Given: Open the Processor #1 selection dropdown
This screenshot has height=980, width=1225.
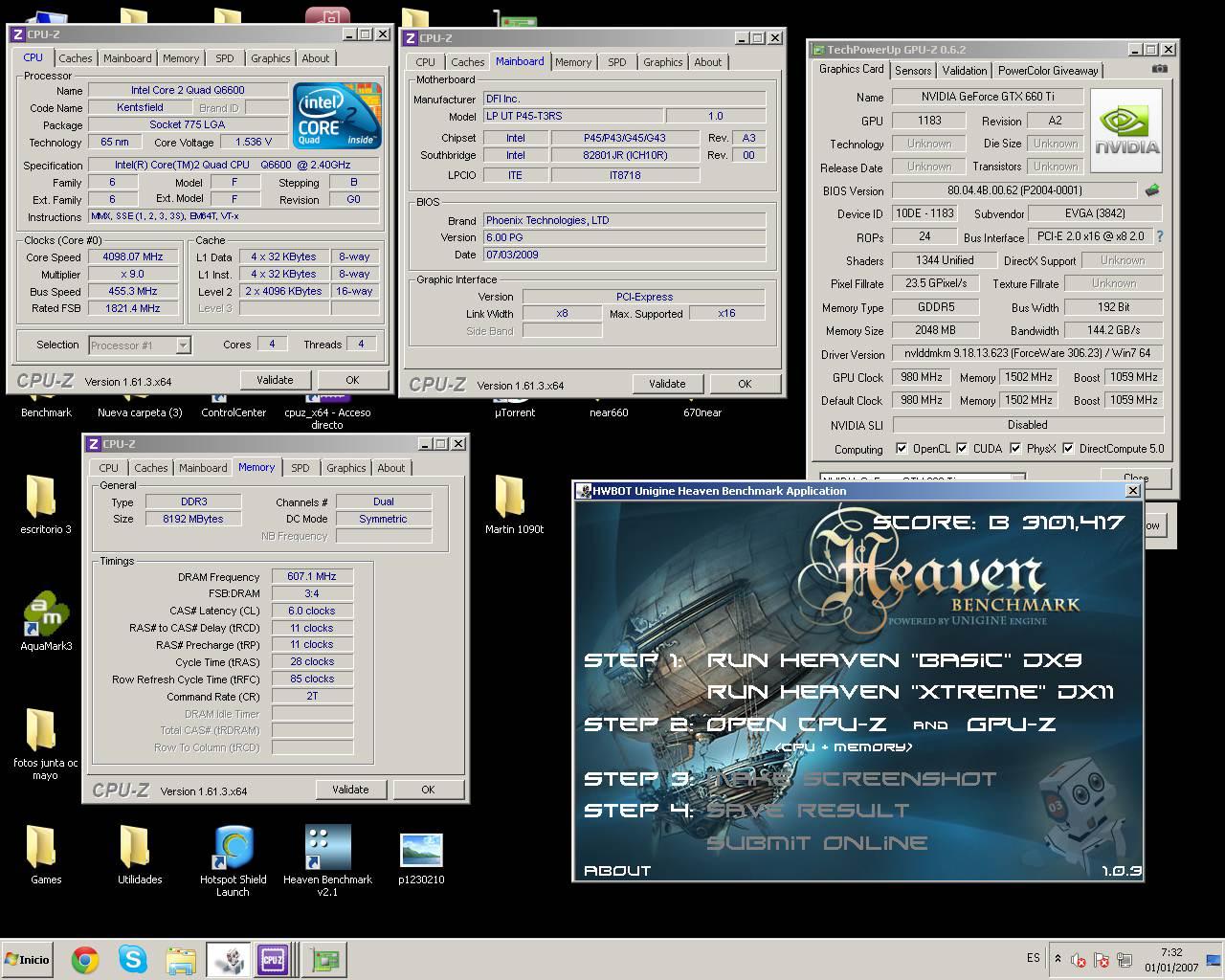Looking at the screenshot, I should point(140,345).
